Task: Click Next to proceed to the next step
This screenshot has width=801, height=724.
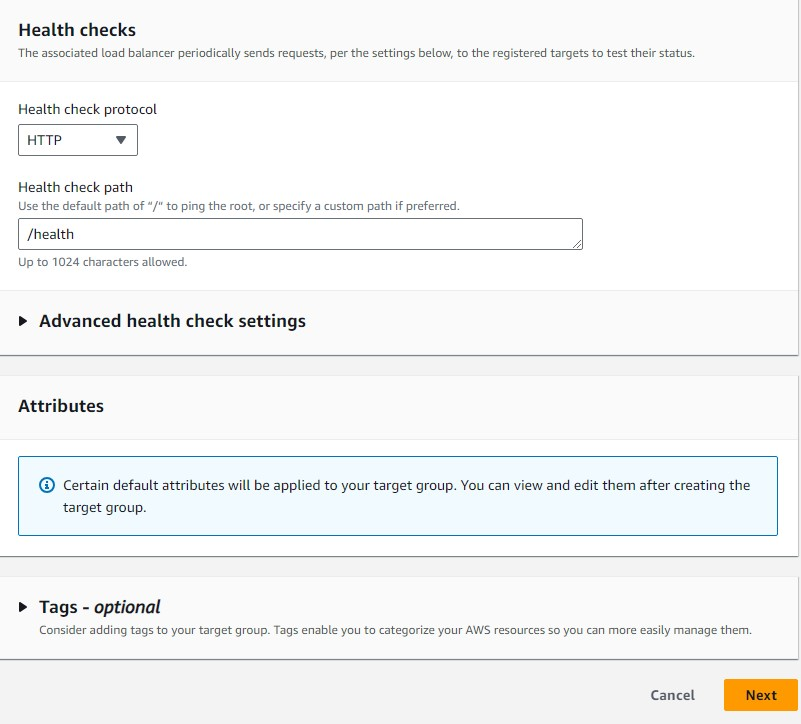Action: 760,695
